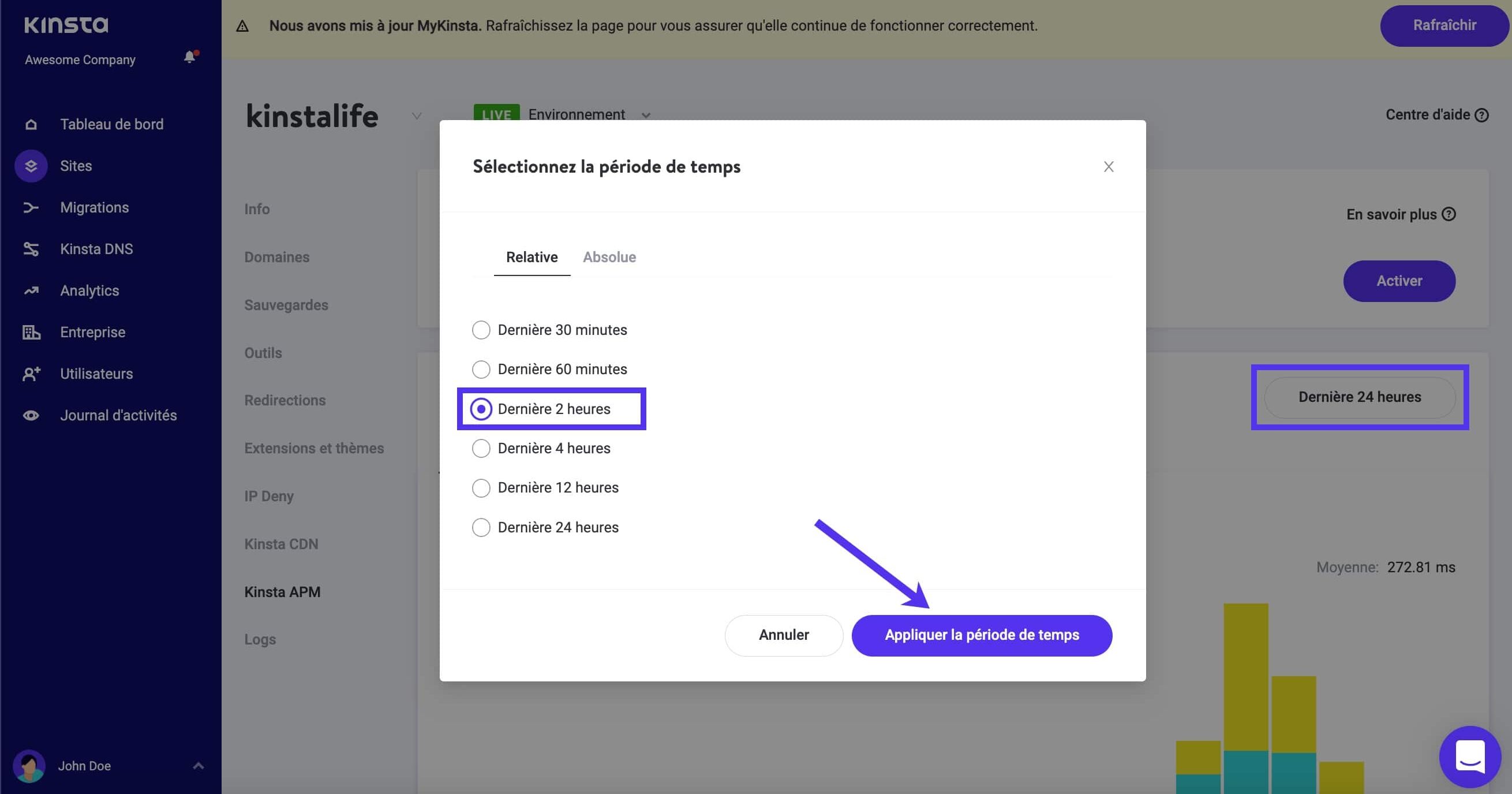Close the time period dialog
Viewport: 1512px width, 794px height.
[x=1108, y=167]
